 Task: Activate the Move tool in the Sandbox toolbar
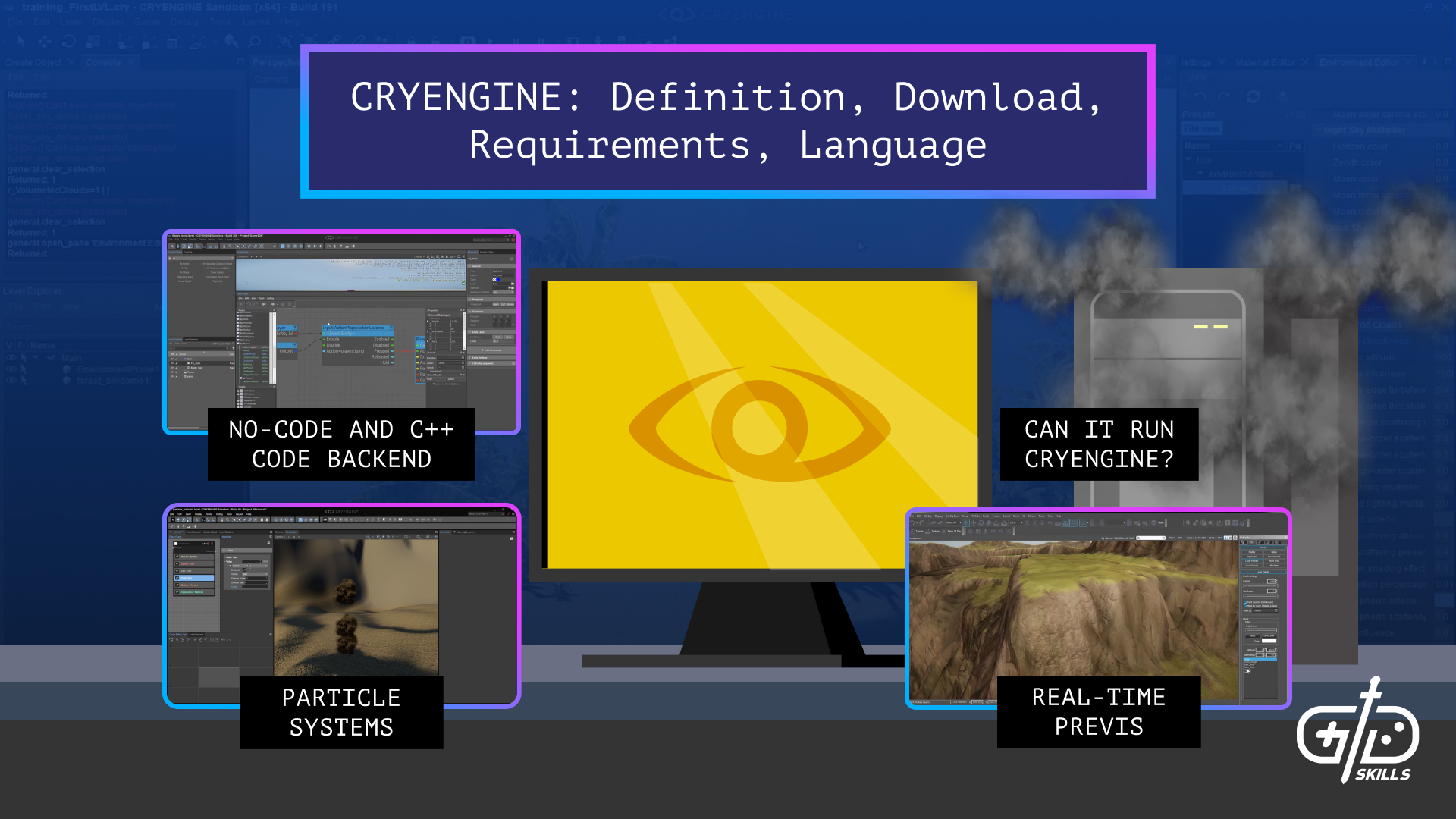point(43,42)
